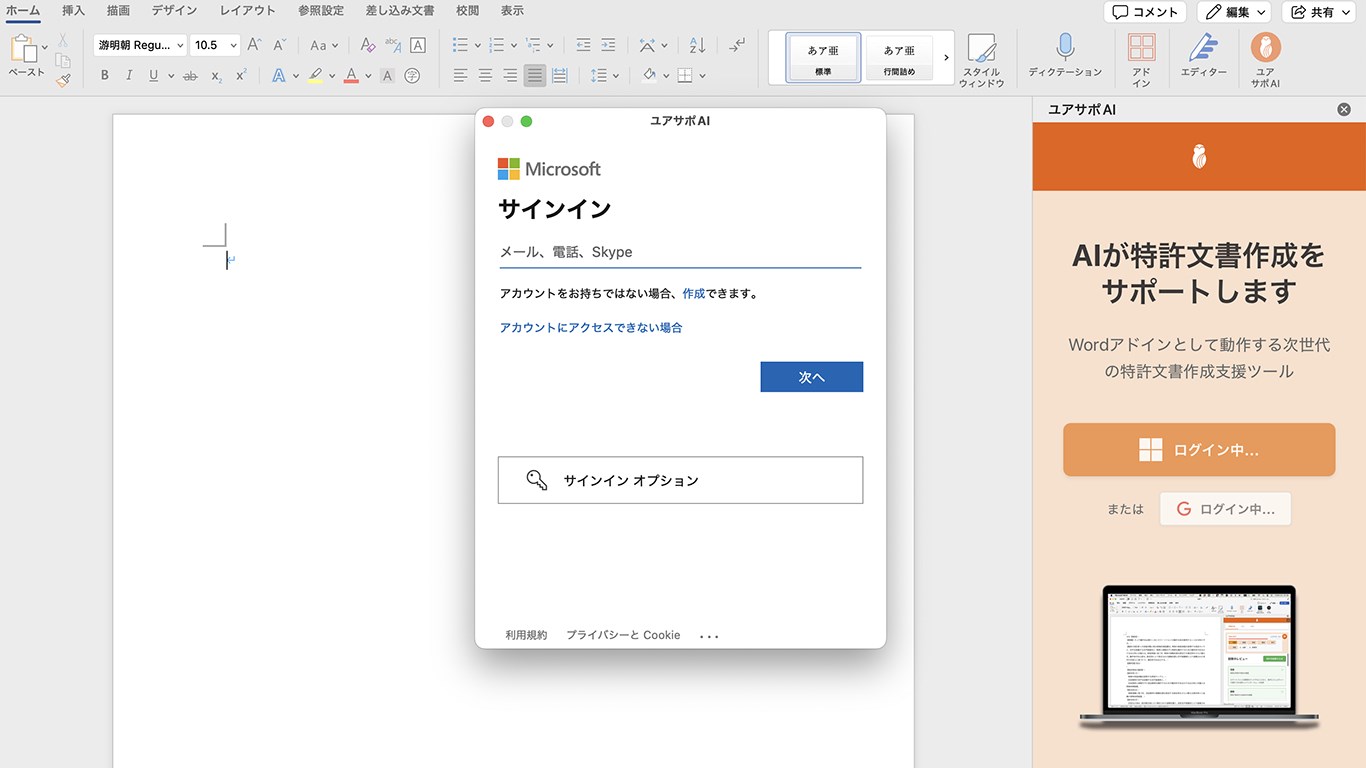1366x768 pixels.
Task: Launch the Editor (エディター) tool
Action: pos(1203,56)
